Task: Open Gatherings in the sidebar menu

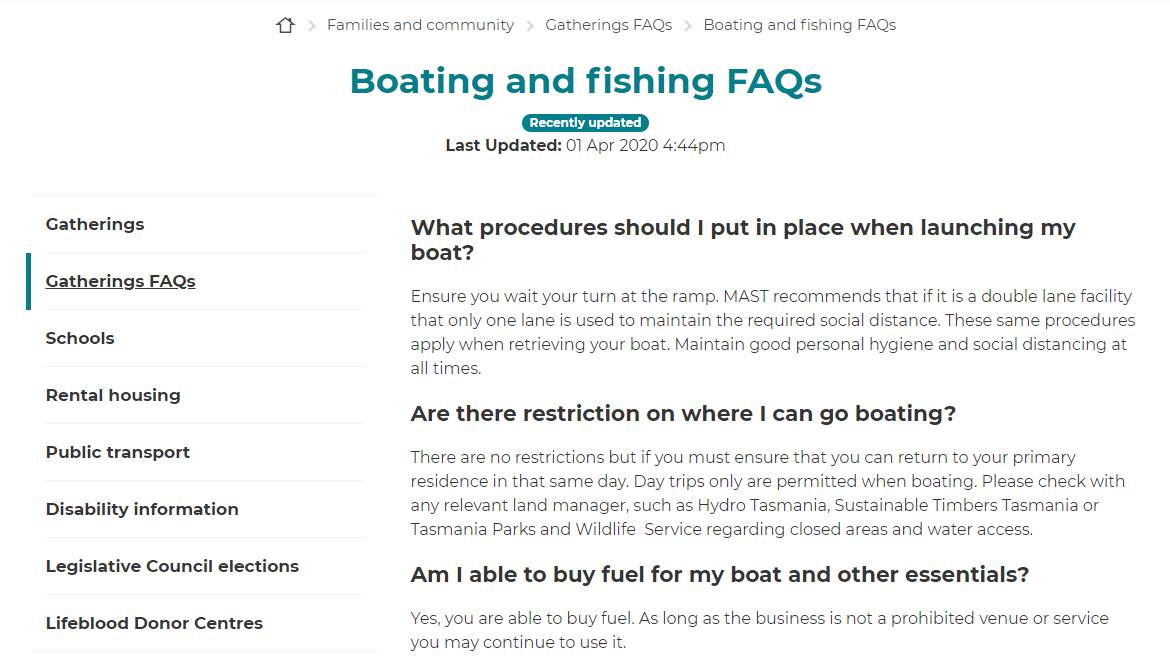Action: point(95,224)
